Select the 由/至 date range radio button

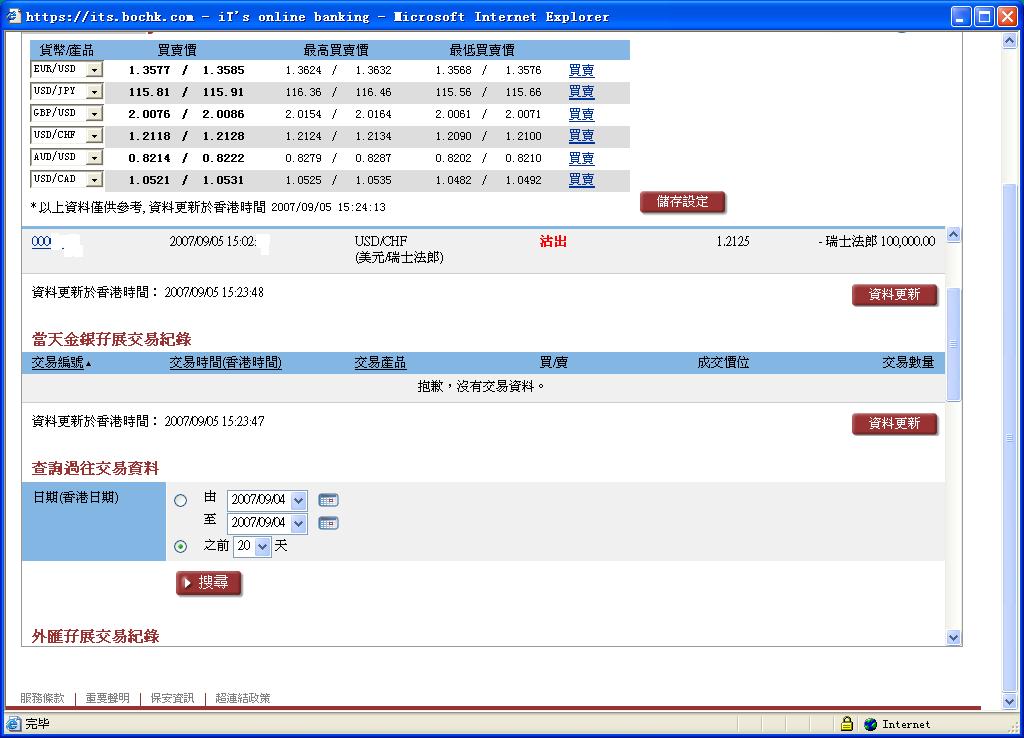point(180,500)
